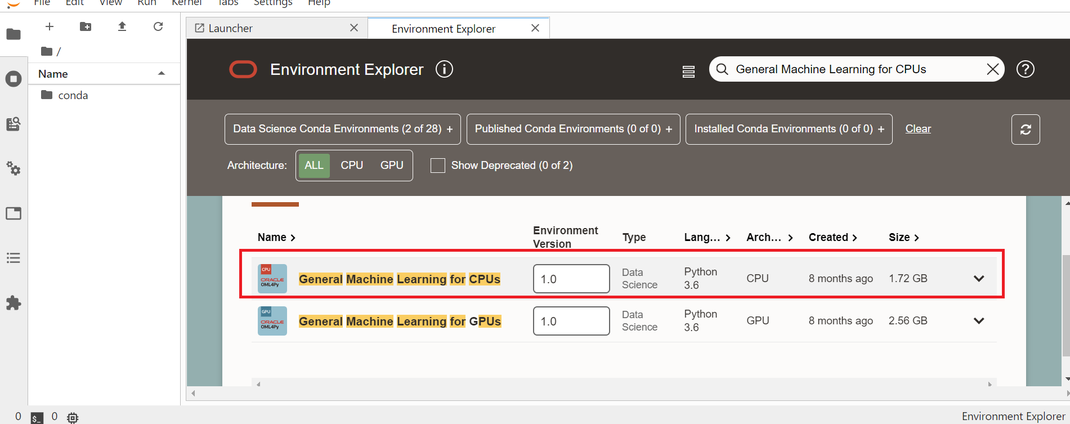Image resolution: width=1070 pixels, height=424 pixels.
Task: Click General Machine Learning for GPUs icon
Action: (x=272, y=321)
